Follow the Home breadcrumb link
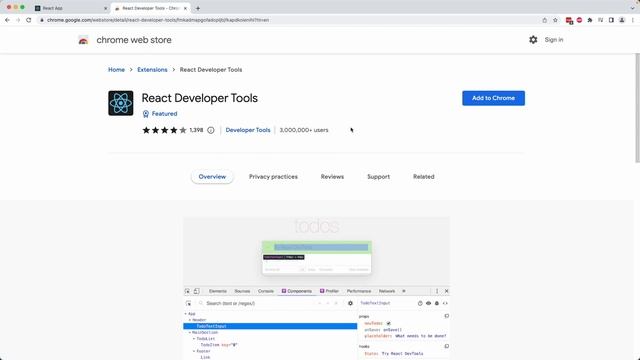Viewport: 640px width, 360px height. coord(116,70)
